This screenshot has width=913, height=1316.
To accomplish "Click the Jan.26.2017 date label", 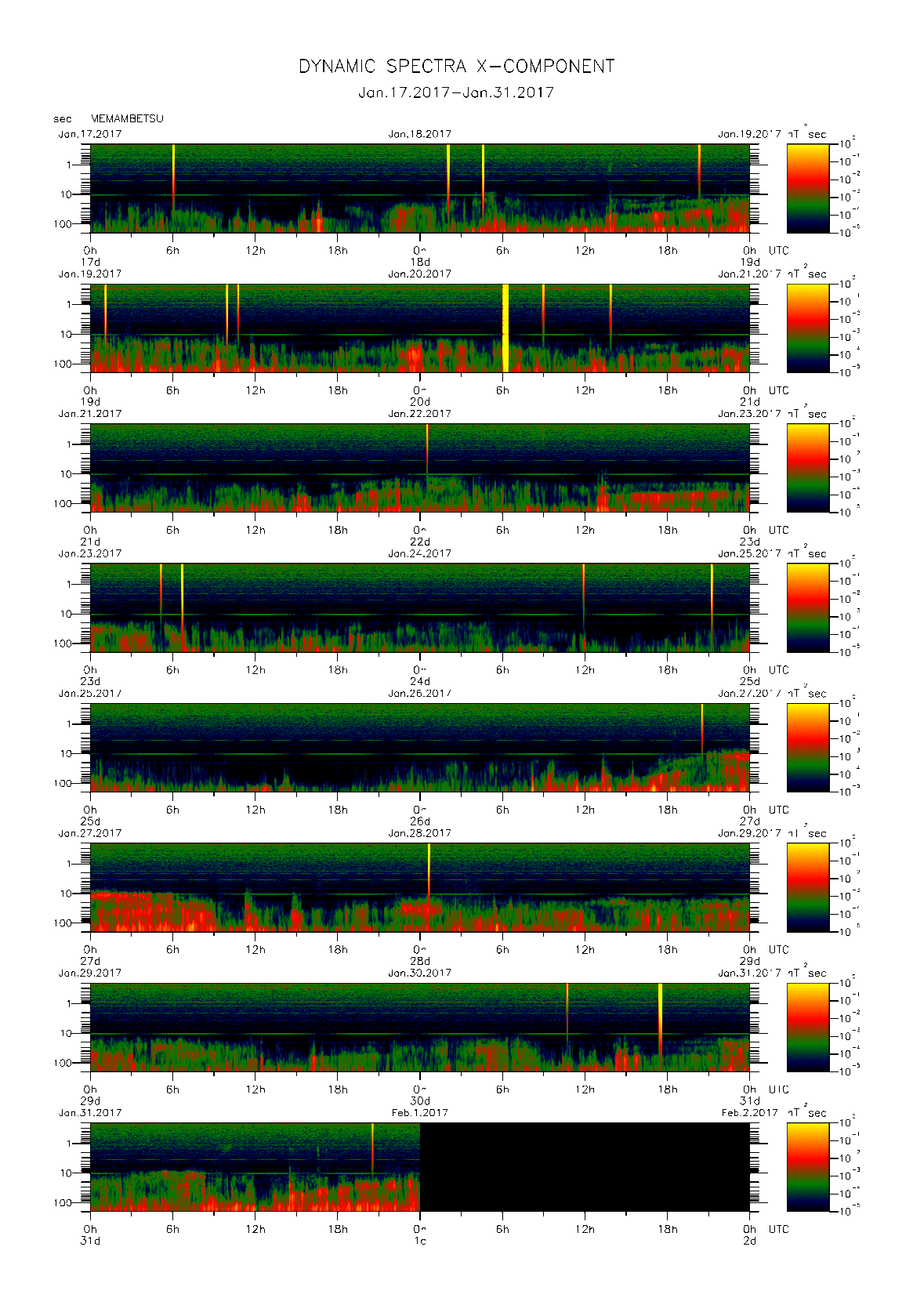I will [420, 693].
